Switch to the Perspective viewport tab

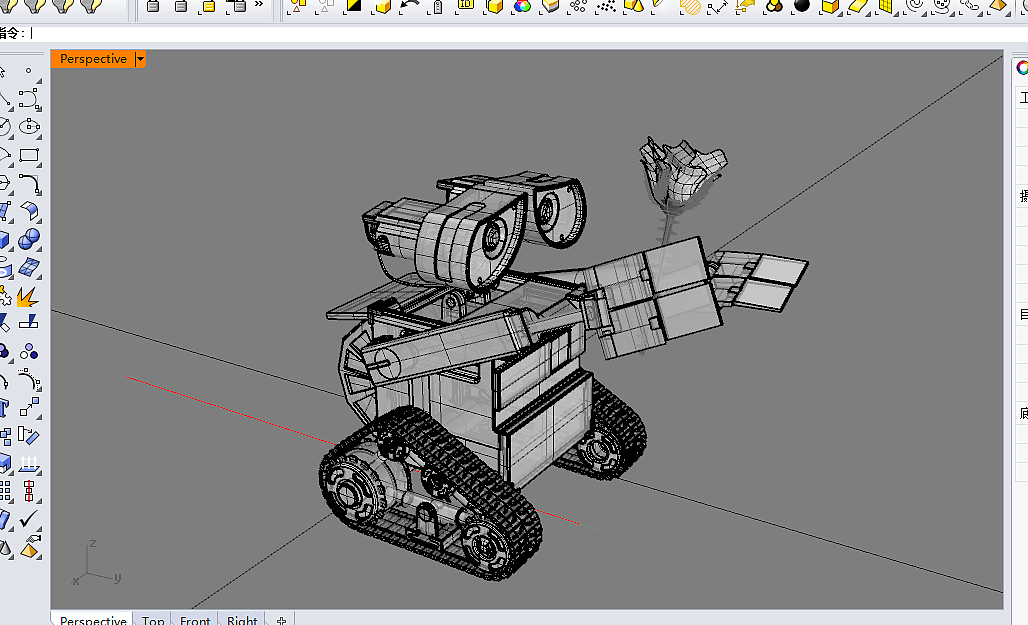[x=92, y=620]
